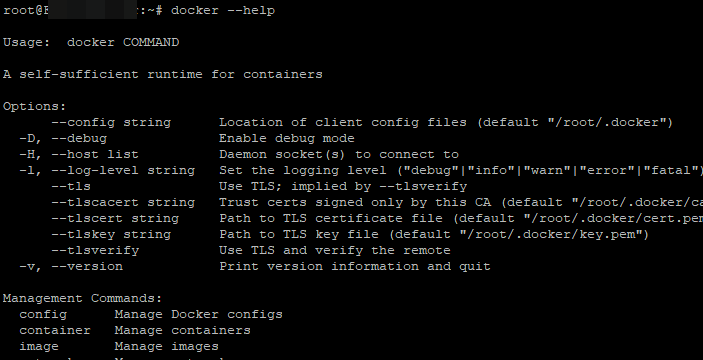Click the 'config' management command
Image resolution: width=703 pixels, height=360 pixels.
point(43,314)
